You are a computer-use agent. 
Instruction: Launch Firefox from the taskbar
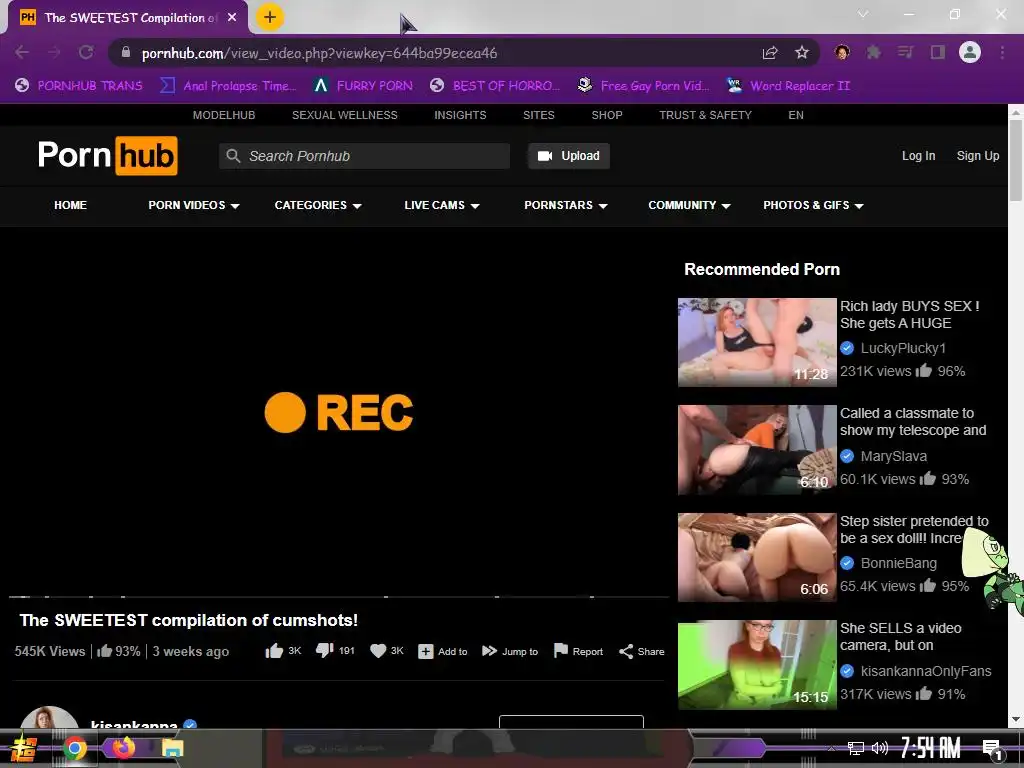pyautogui.click(x=123, y=747)
